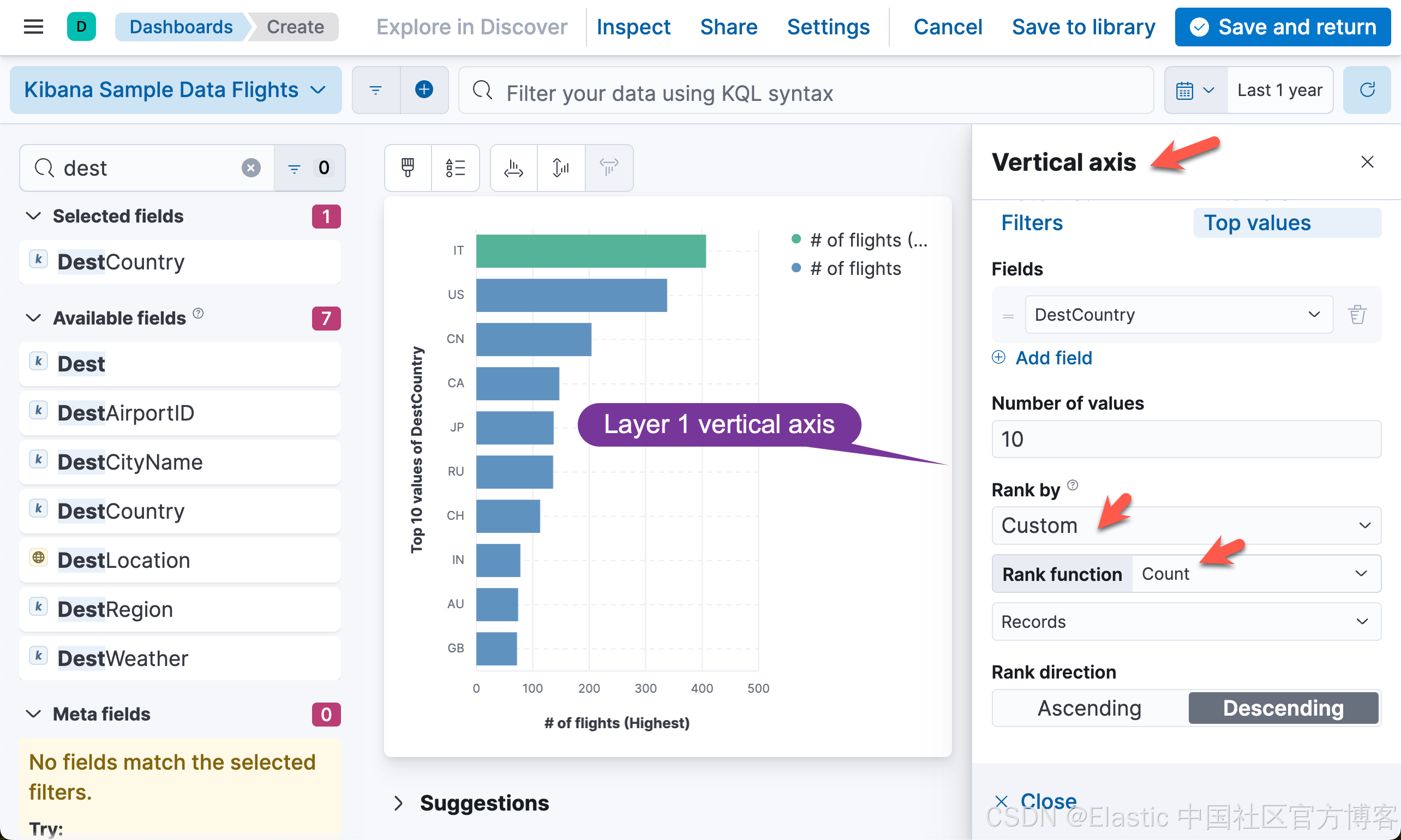Viewport: 1401px width, 840px height.
Task: Select Ascending rank direction
Action: (x=1089, y=707)
